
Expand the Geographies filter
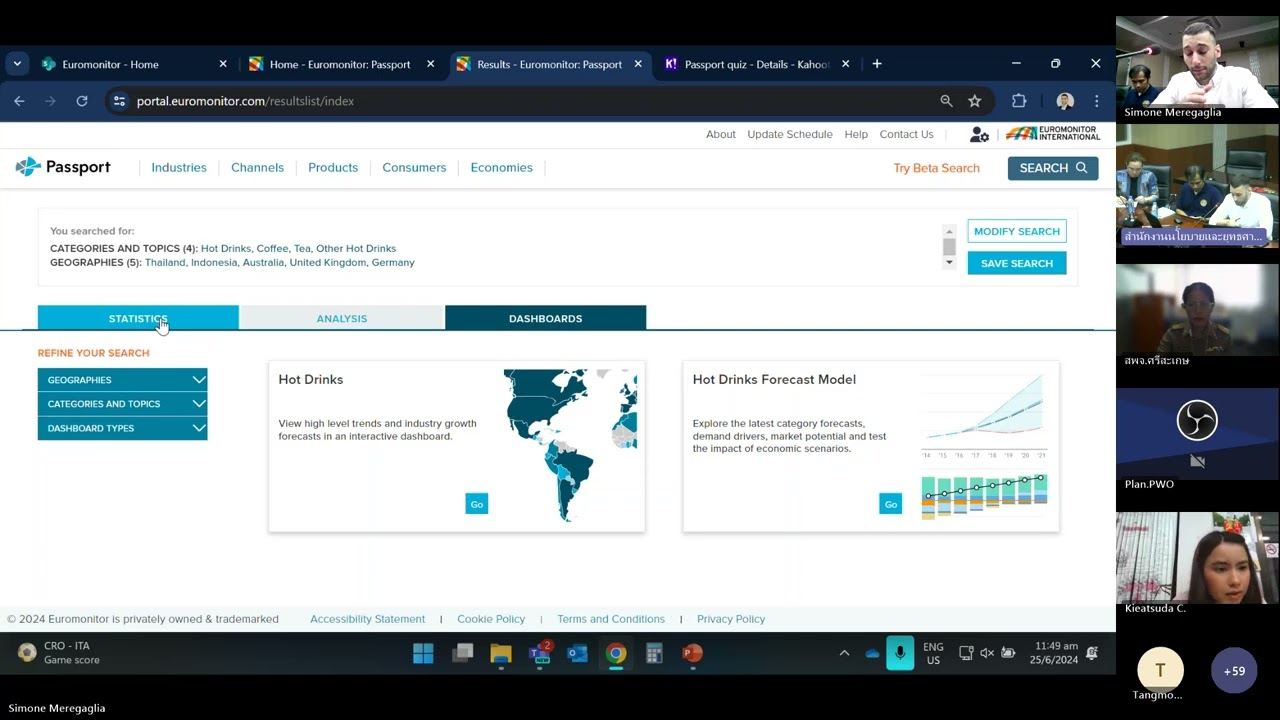pos(122,380)
